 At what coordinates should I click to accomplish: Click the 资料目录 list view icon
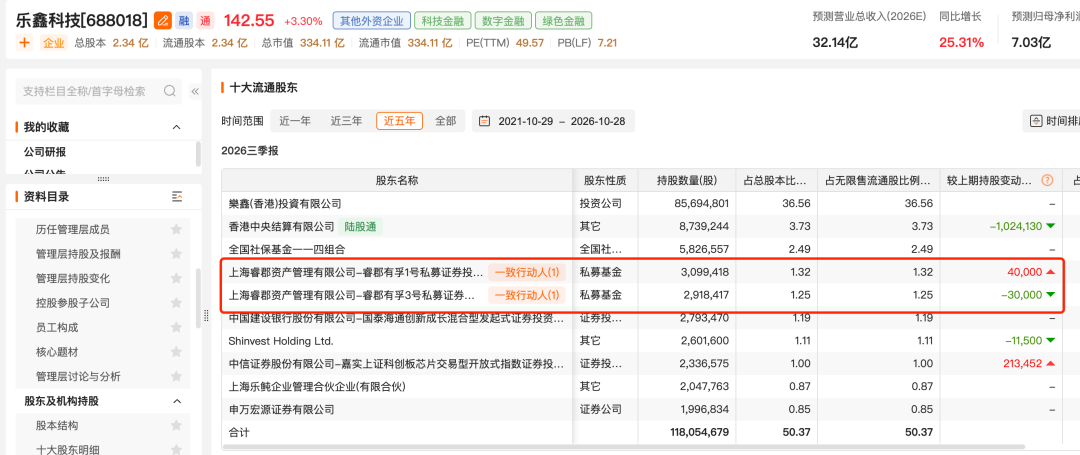[177, 197]
